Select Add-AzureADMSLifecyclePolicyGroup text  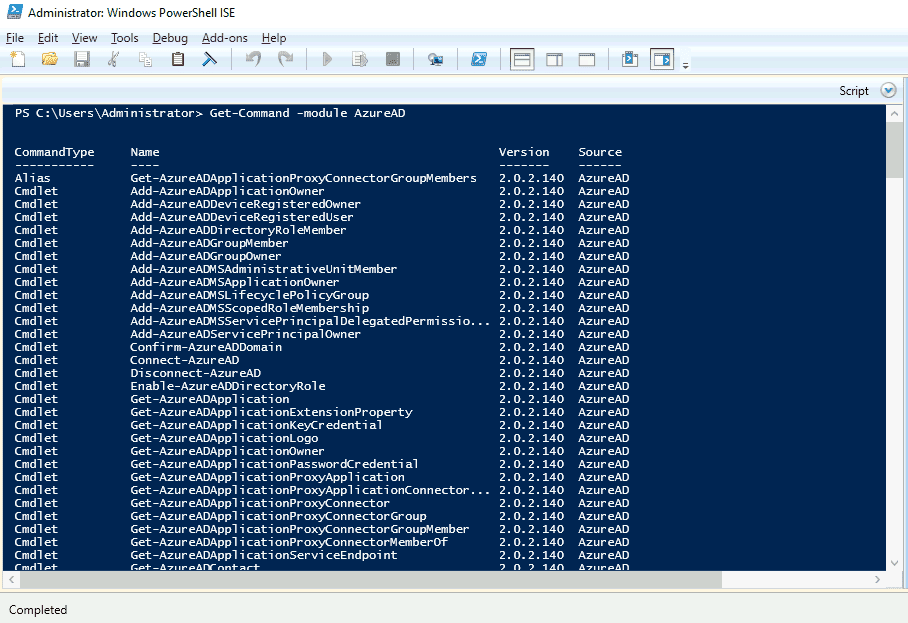(x=249, y=295)
